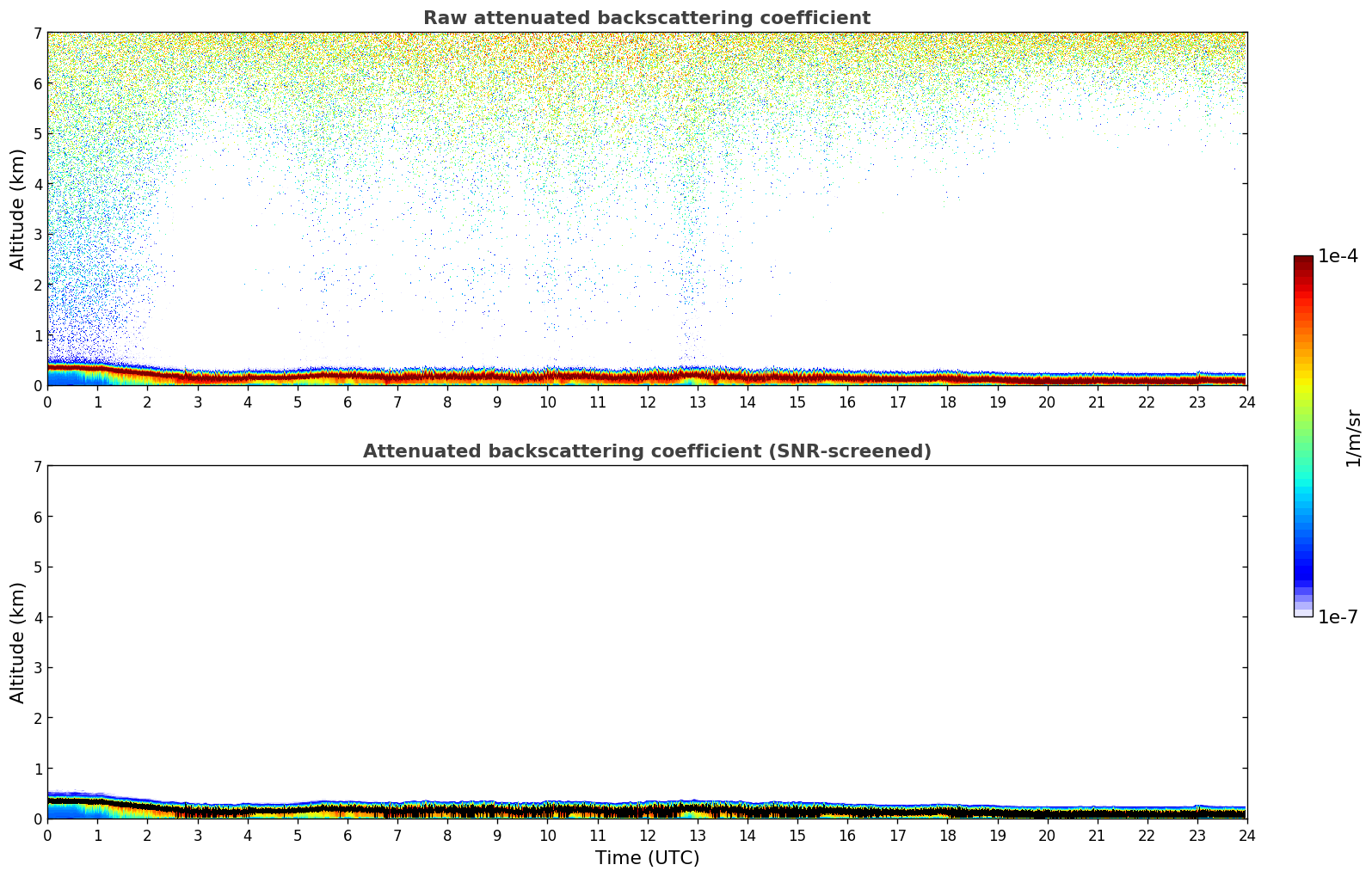This screenshot has width=1372, height=877.
Task: Click the 'Raw attenuated backscattering coefficient' title
Action: [646, 18]
